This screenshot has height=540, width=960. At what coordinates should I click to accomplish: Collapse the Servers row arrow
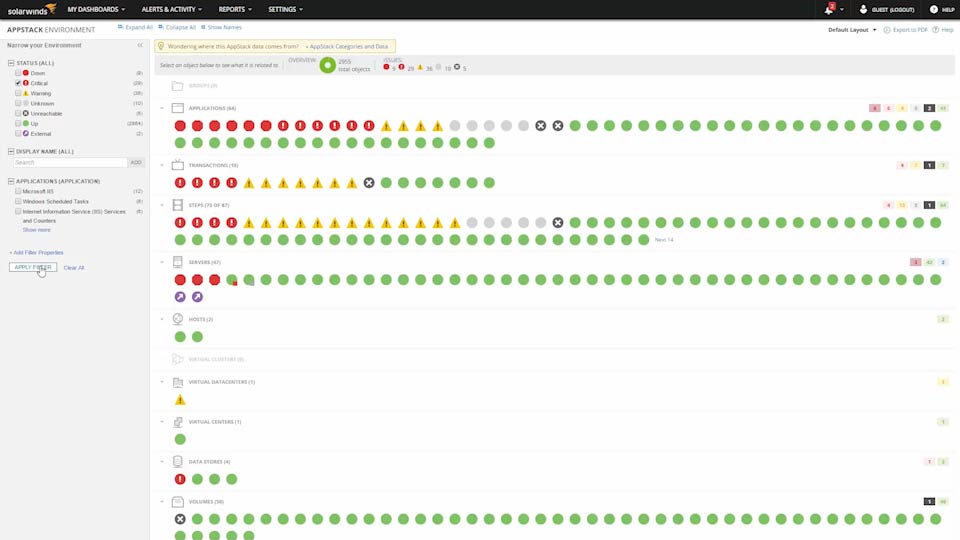[162, 262]
